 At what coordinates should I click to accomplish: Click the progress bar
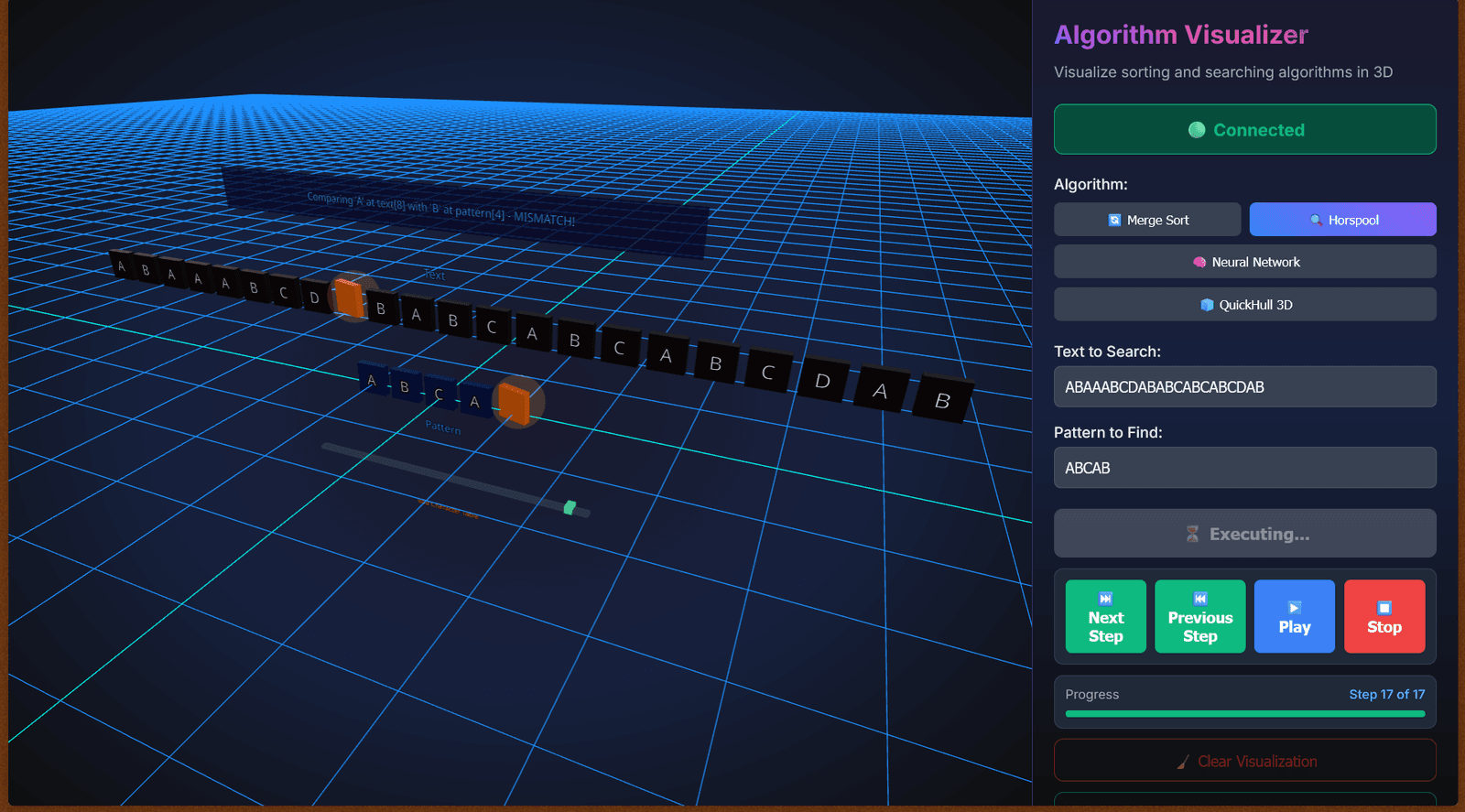(x=1245, y=714)
